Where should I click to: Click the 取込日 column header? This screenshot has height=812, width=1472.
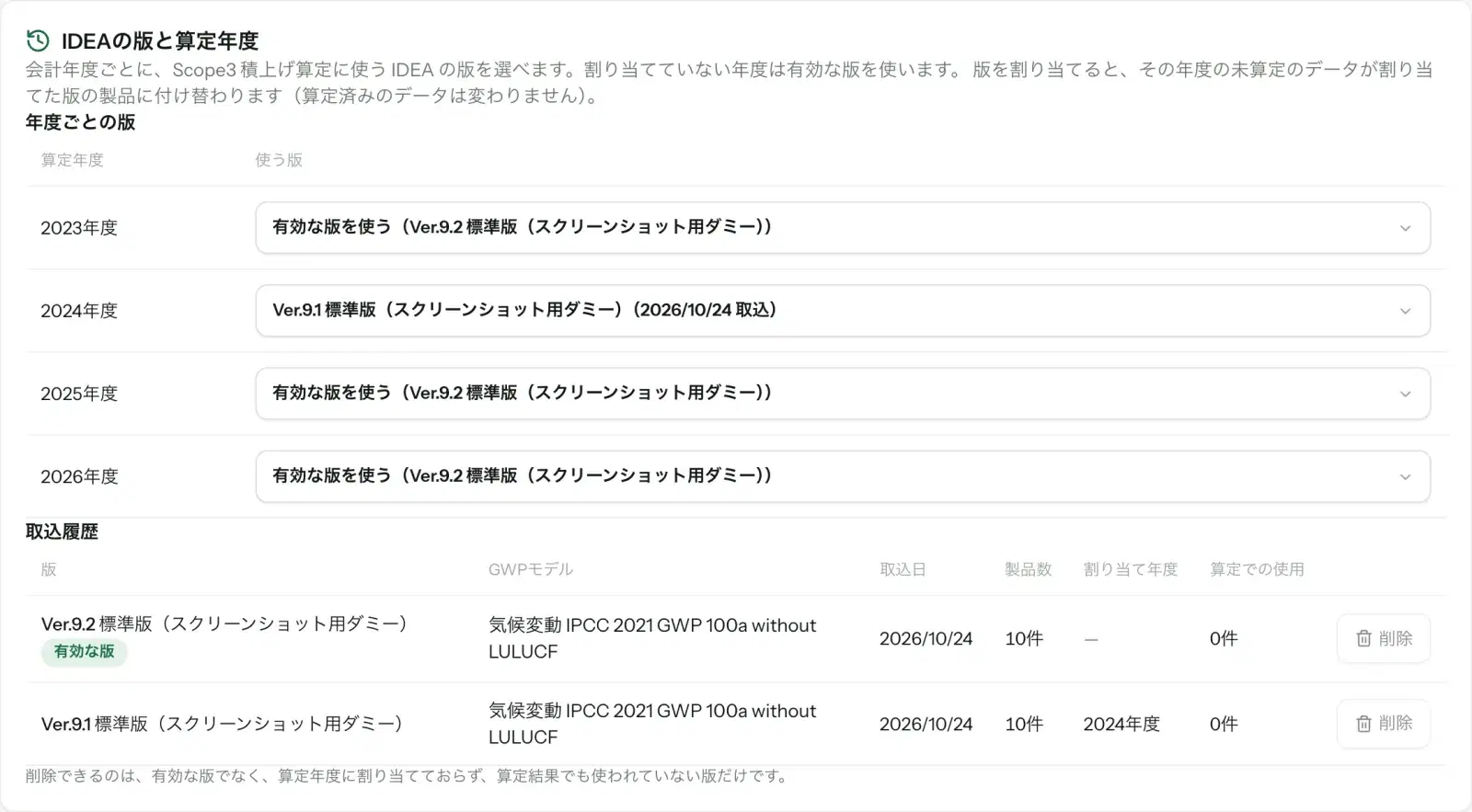tap(903, 569)
